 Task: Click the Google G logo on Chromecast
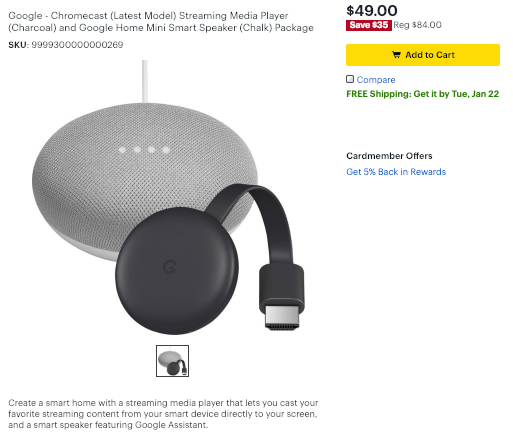point(170,267)
